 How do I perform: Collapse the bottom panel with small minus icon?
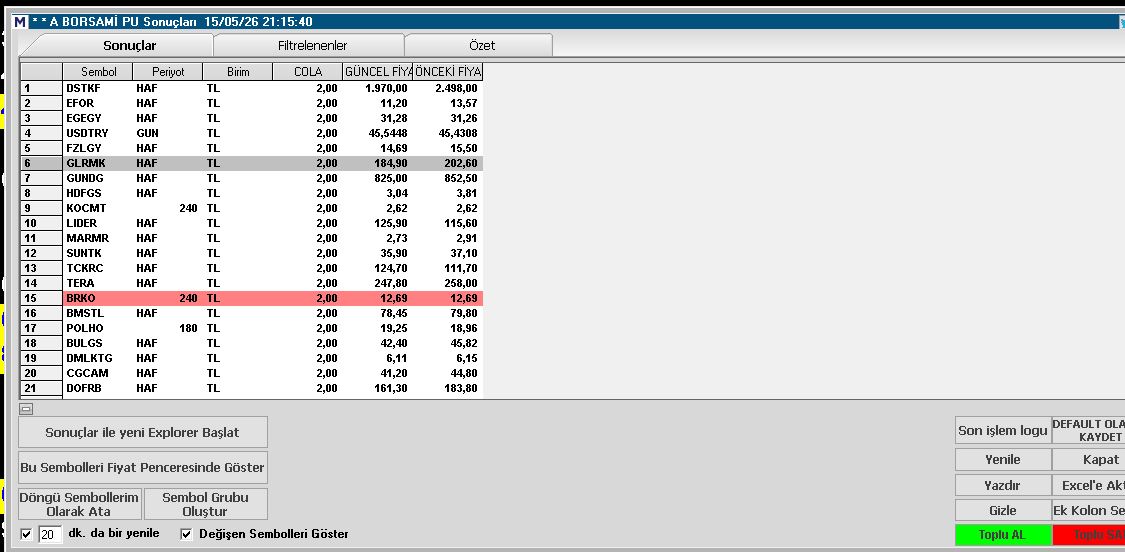[x=26, y=409]
